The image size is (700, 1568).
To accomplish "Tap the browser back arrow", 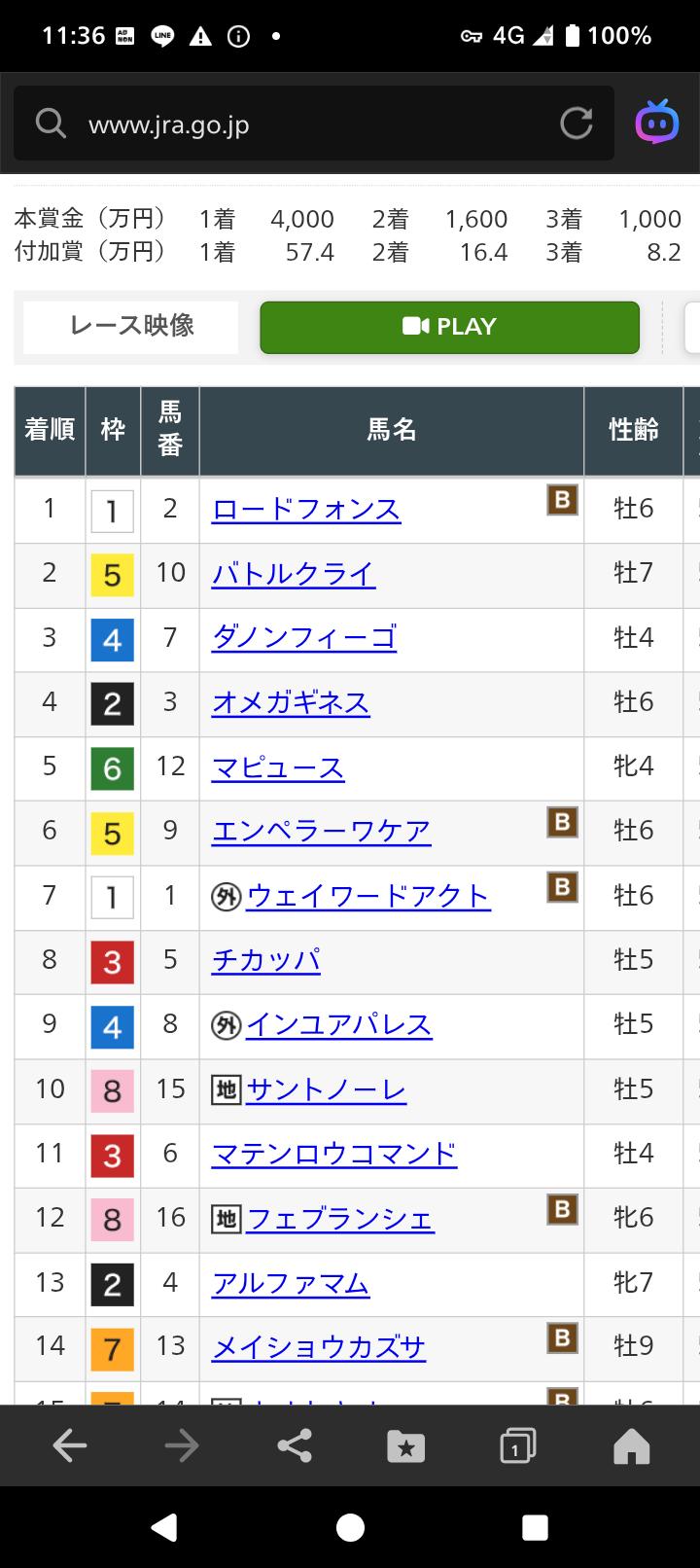I will [x=70, y=1446].
